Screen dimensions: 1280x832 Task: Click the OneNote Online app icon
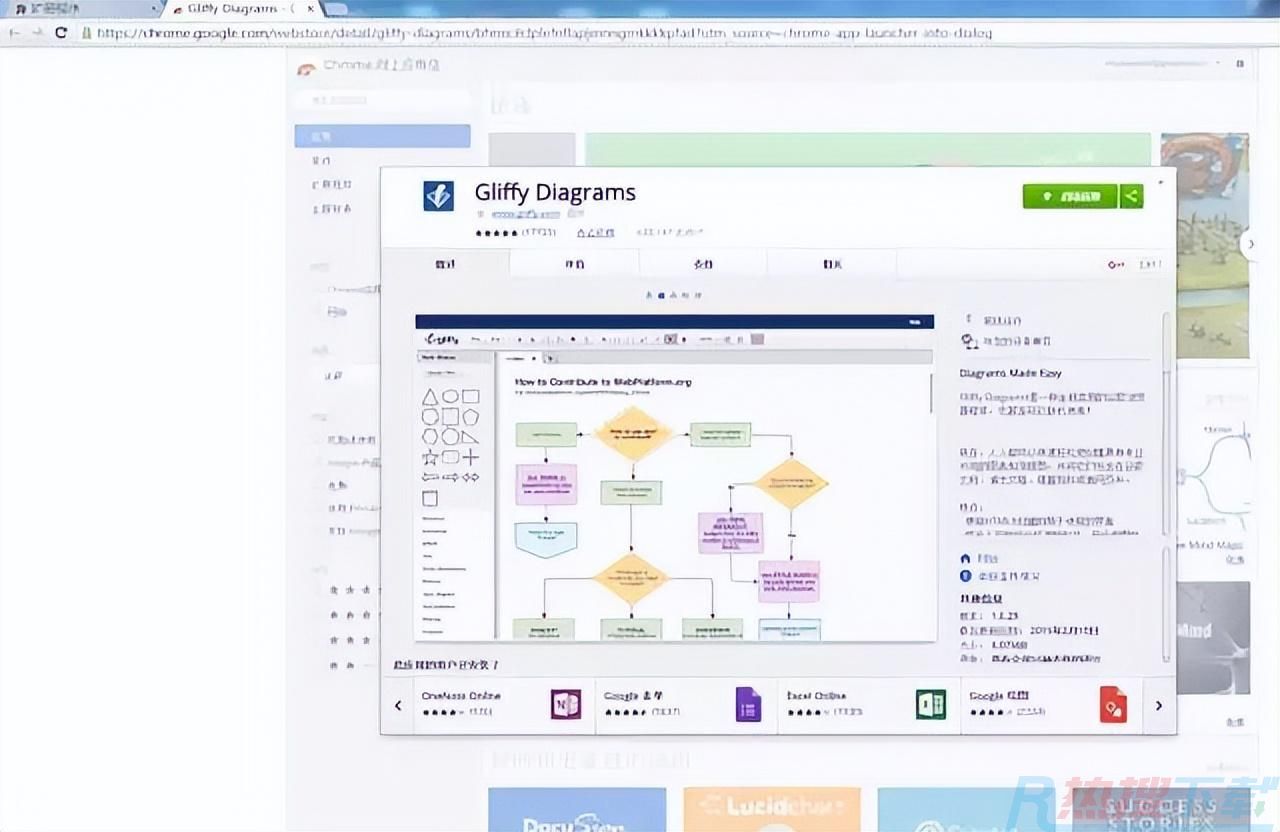click(x=565, y=704)
